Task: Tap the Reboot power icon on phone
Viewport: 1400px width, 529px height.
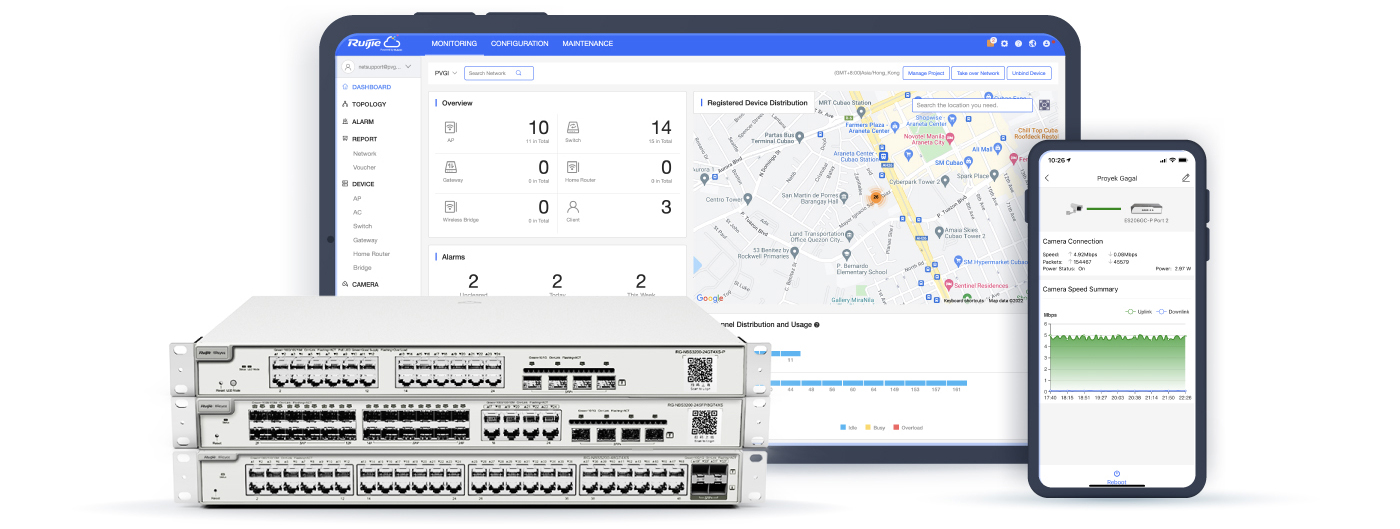Action: click(1116, 473)
